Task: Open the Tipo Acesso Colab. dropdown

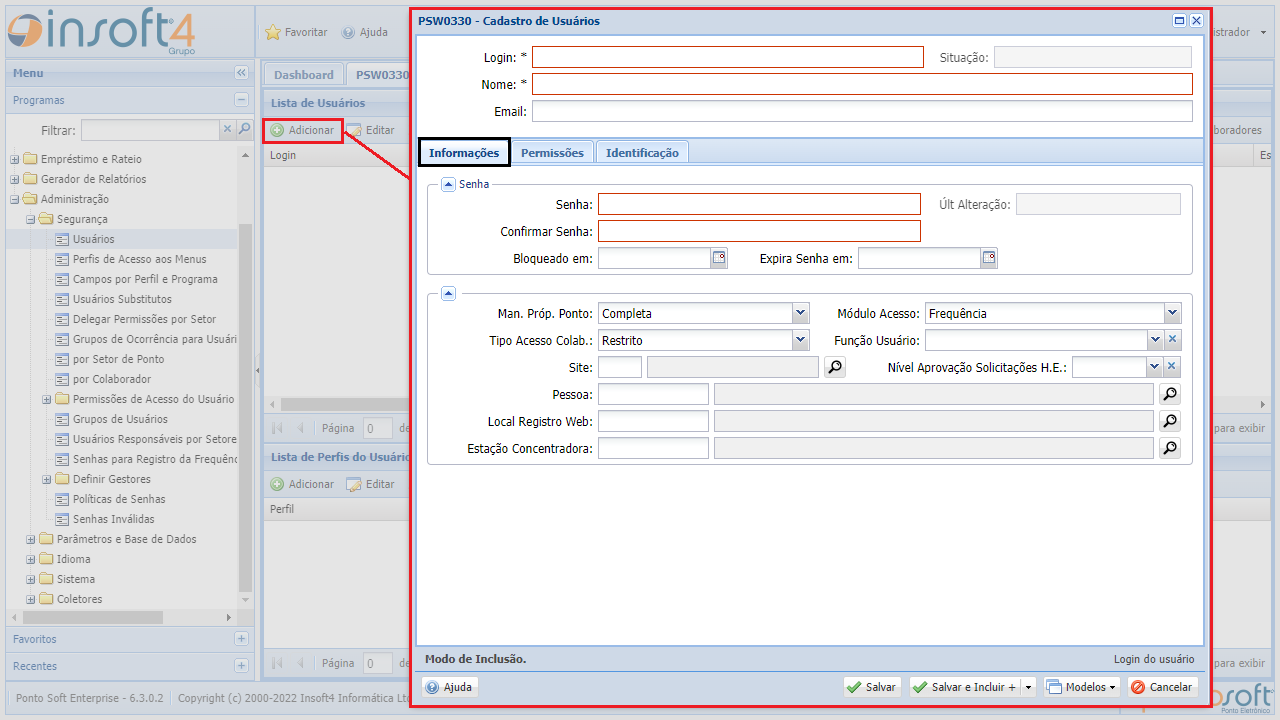Action: [800, 340]
